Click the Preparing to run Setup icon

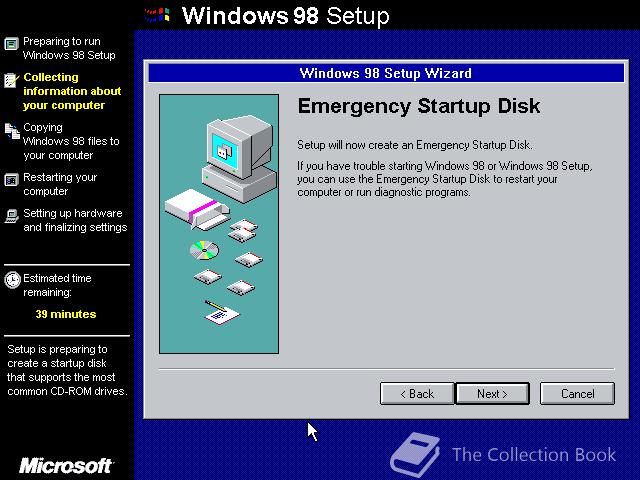click(11, 43)
